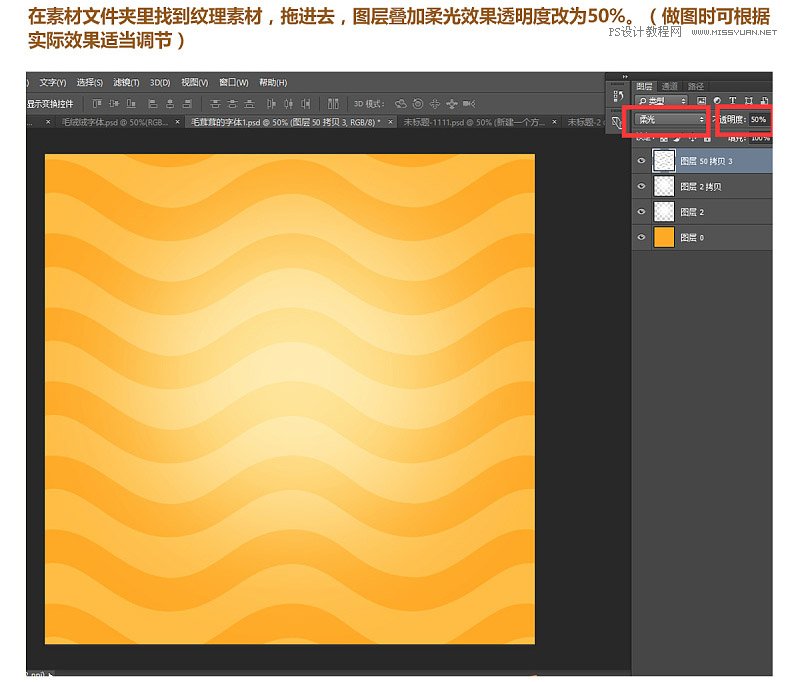Screen dimensions: 800x682
Task: Switch to the 路径 panel tab
Action: (x=695, y=86)
